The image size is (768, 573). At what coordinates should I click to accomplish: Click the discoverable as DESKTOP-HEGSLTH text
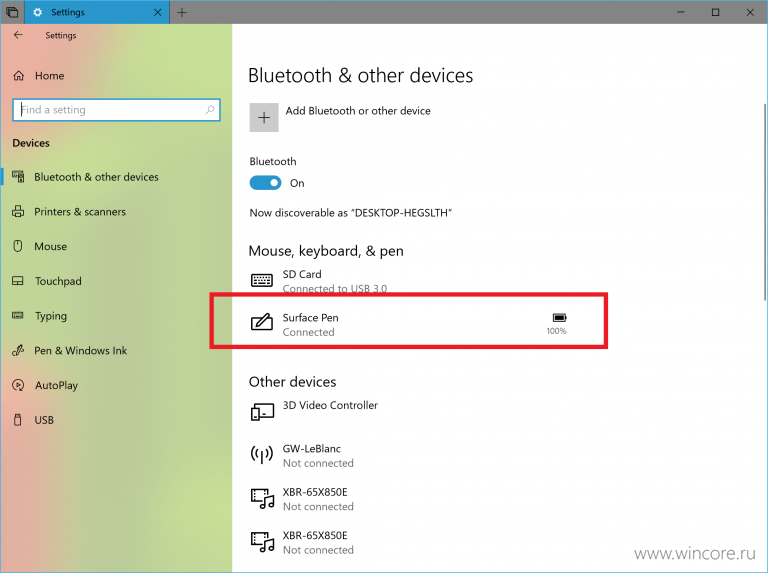[351, 213]
